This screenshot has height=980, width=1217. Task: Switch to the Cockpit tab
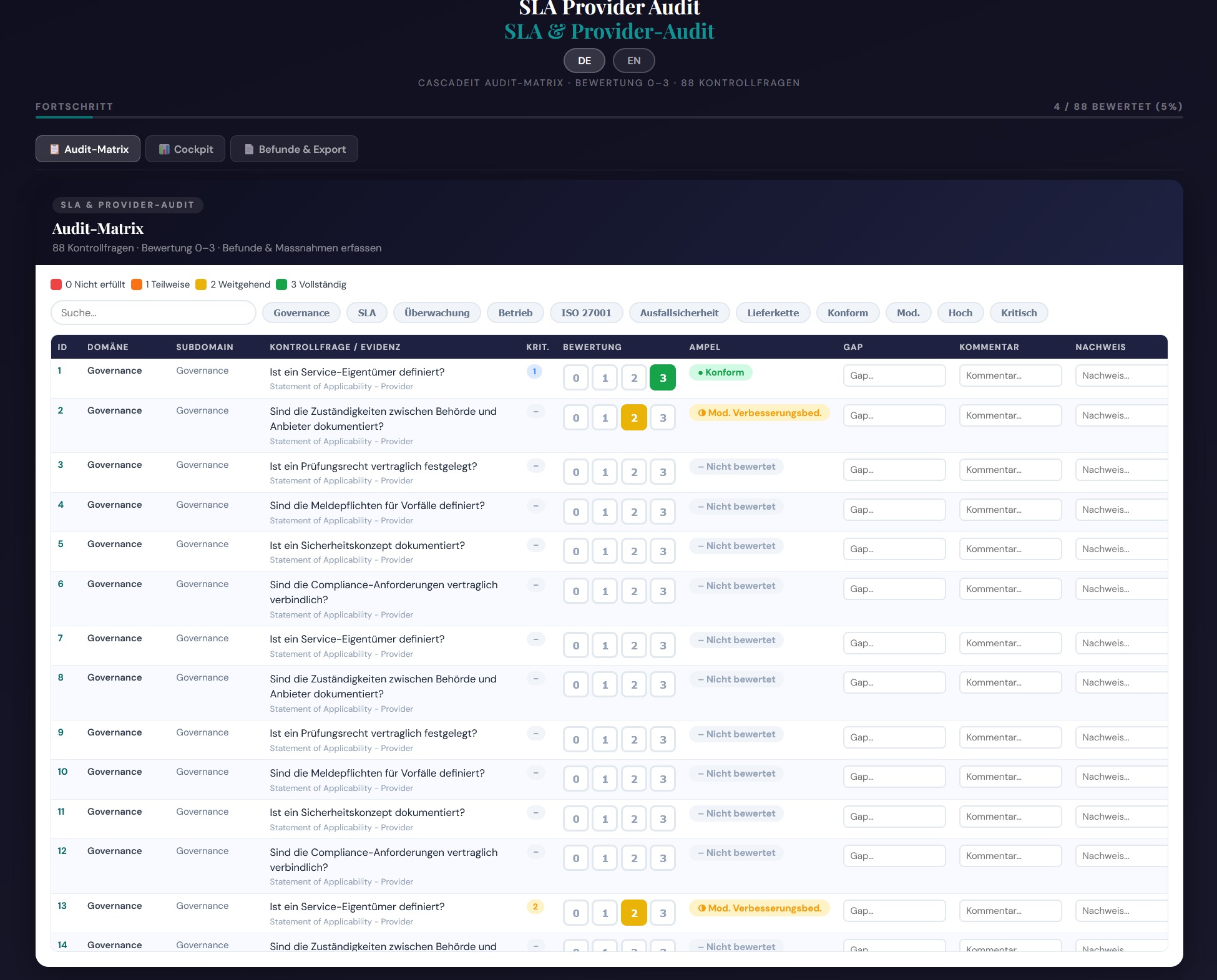point(185,149)
